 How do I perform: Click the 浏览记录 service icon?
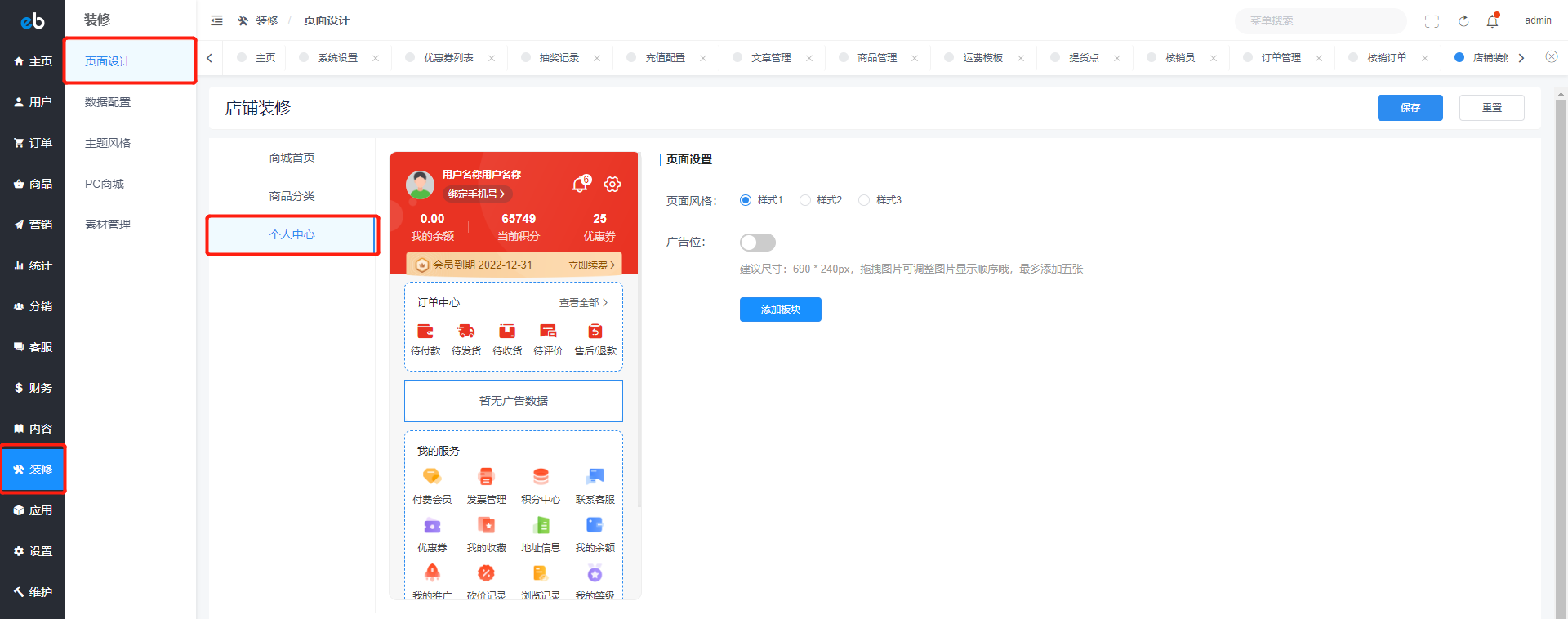click(x=541, y=573)
